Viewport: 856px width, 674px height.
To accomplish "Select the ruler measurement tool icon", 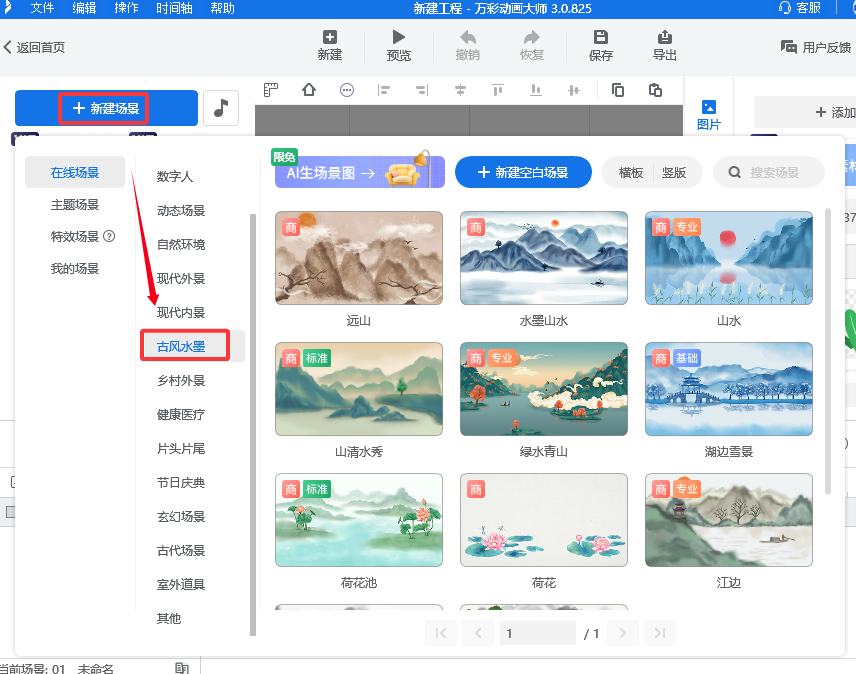I will 270,90.
